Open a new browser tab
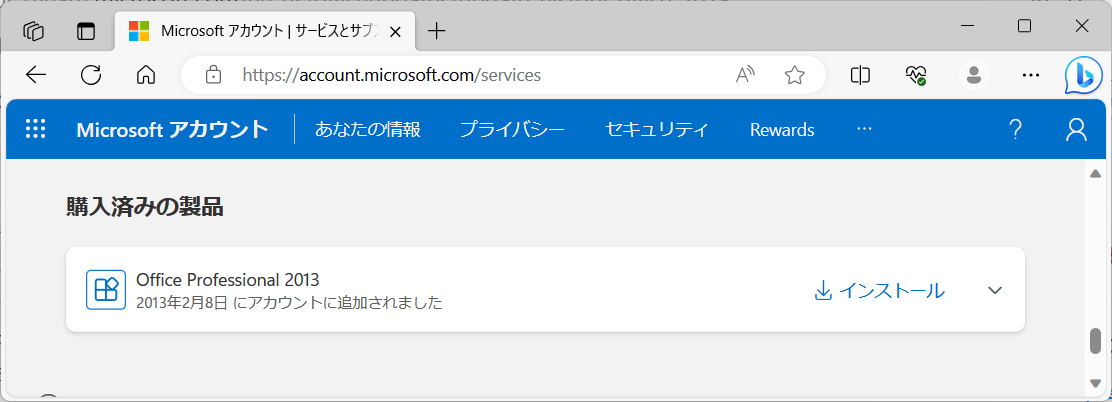 pyautogui.click(x=437, y=30)
